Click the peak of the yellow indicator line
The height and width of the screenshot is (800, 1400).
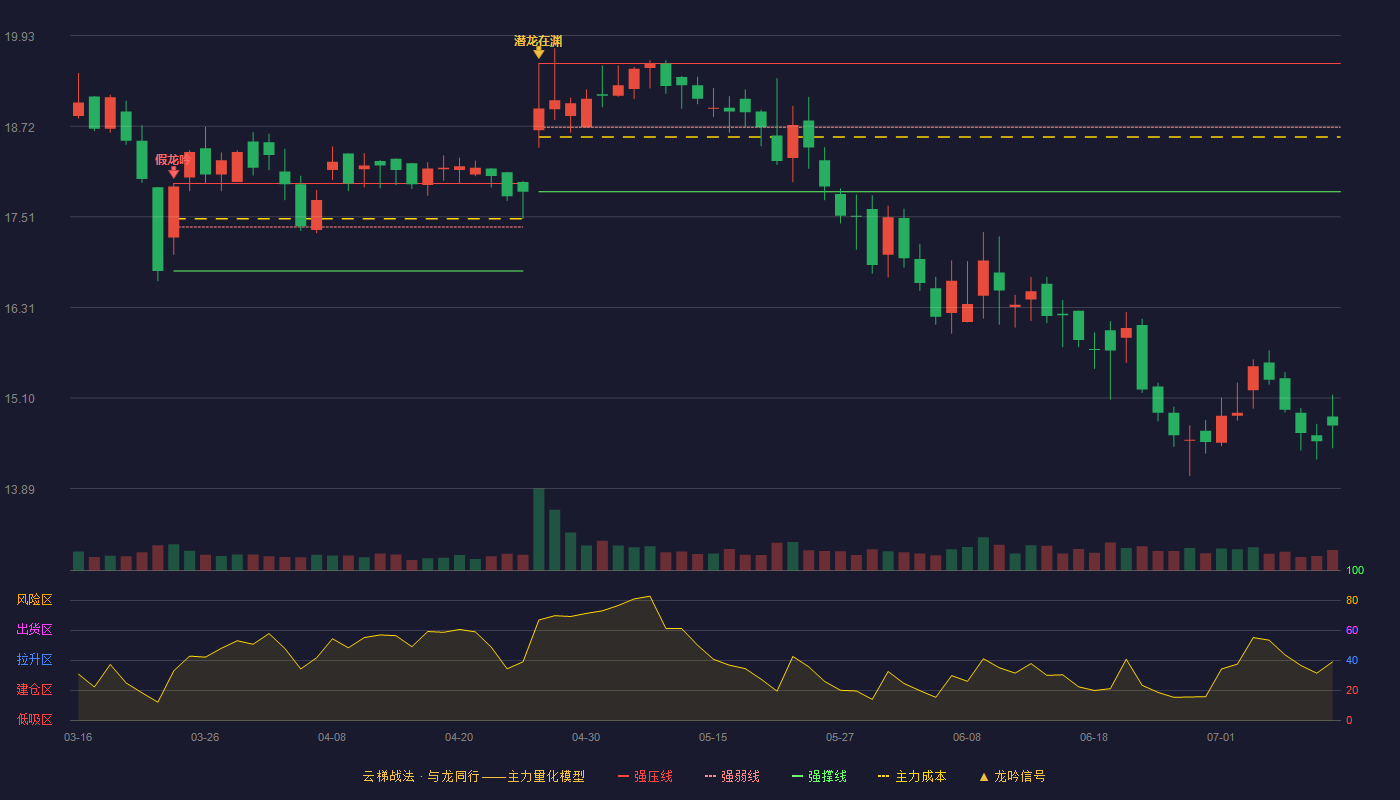pos(650,596)
